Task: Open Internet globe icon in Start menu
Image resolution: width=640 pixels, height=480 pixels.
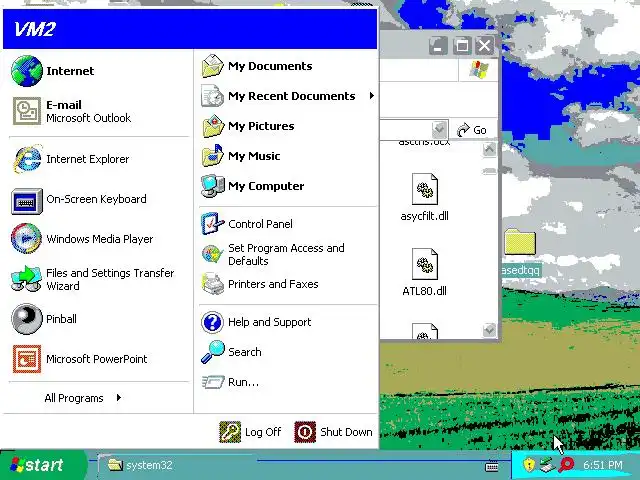Action: 27,71
